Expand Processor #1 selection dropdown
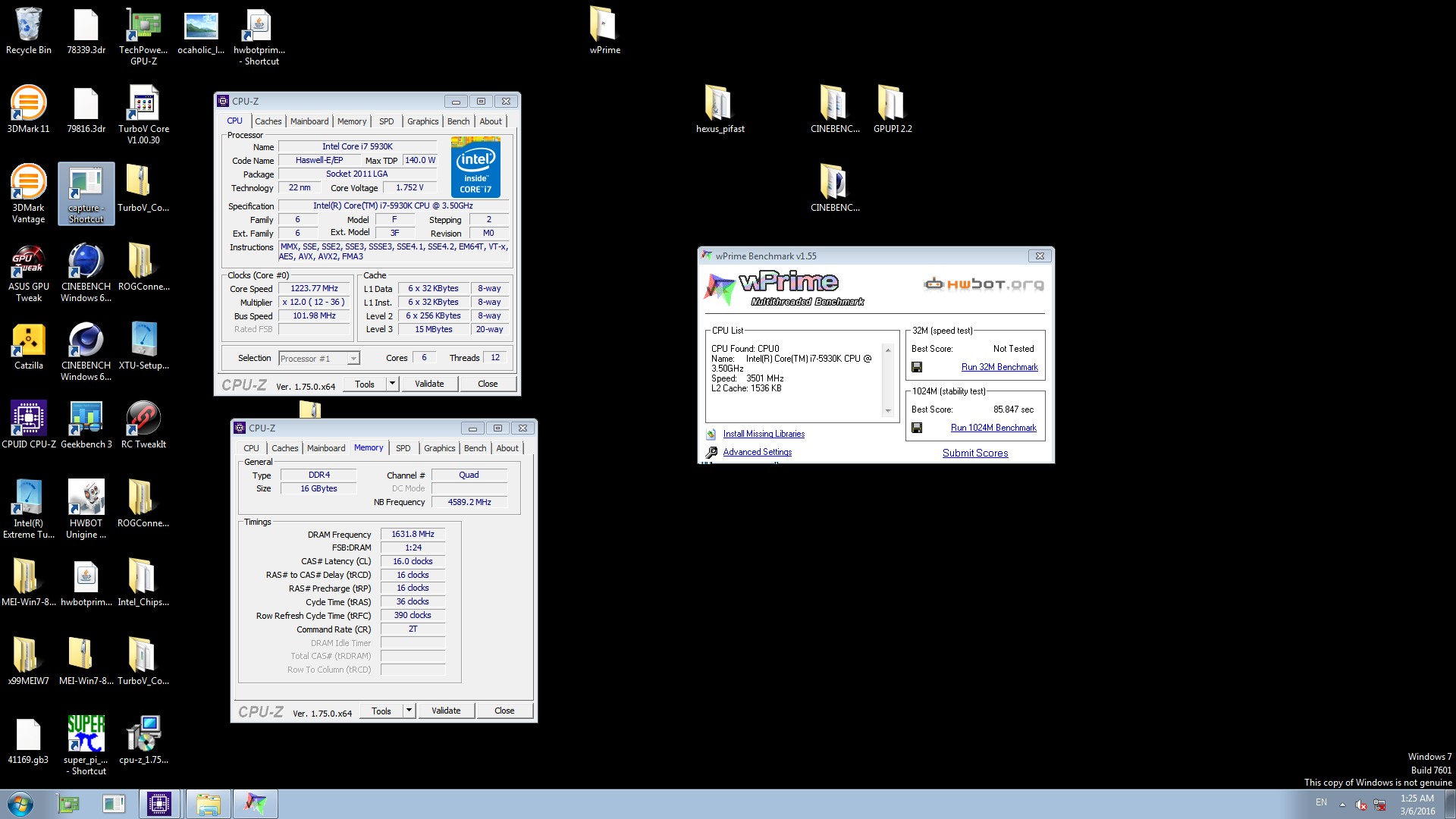 coord(353,359)
